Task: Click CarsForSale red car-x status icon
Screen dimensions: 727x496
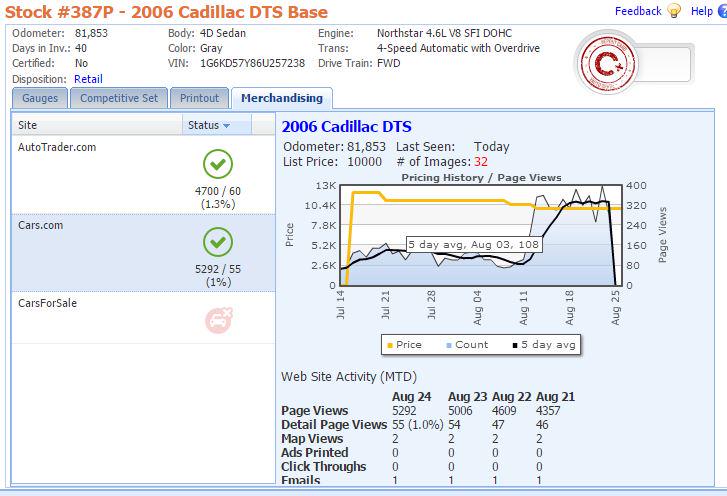Action: [x=219, y=320]
